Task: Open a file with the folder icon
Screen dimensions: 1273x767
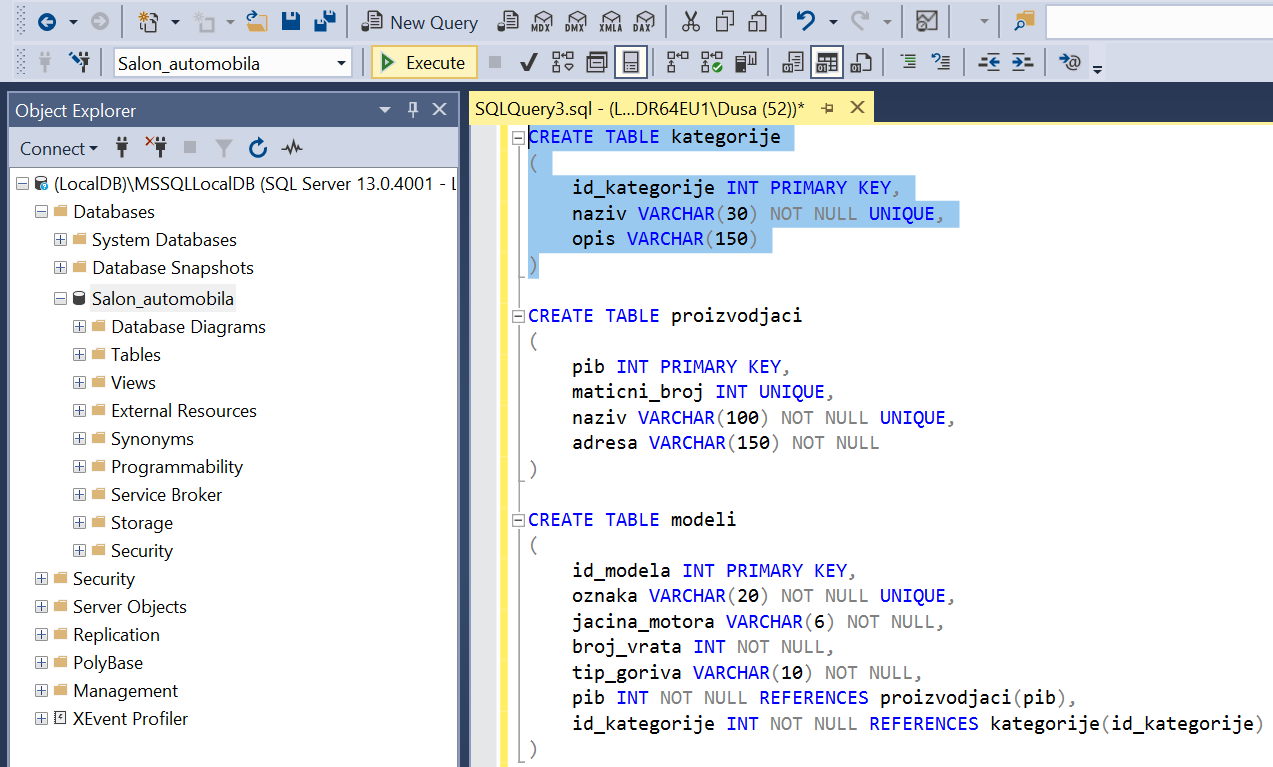Action: 257,21
